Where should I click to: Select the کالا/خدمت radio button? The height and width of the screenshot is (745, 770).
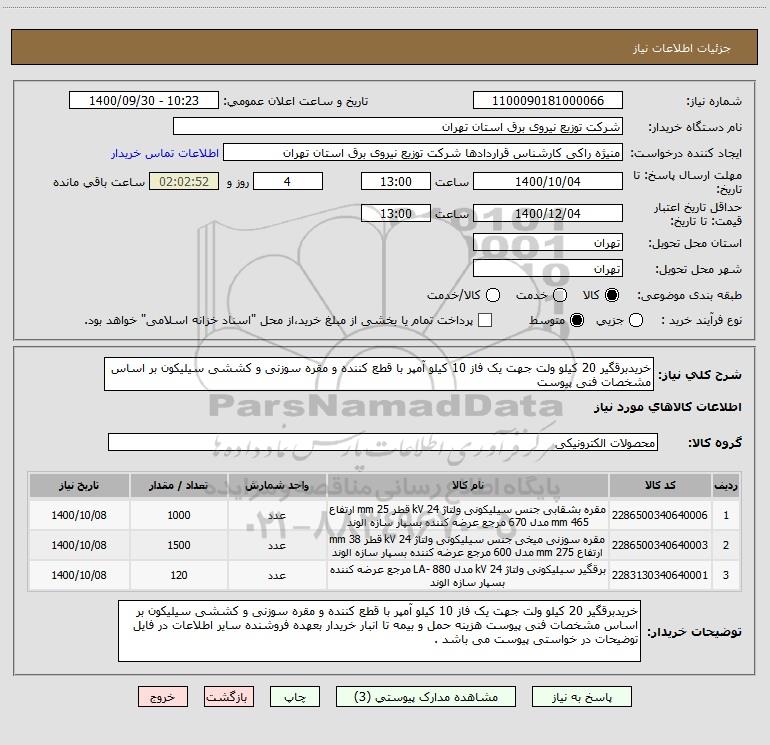coord(493,295)
